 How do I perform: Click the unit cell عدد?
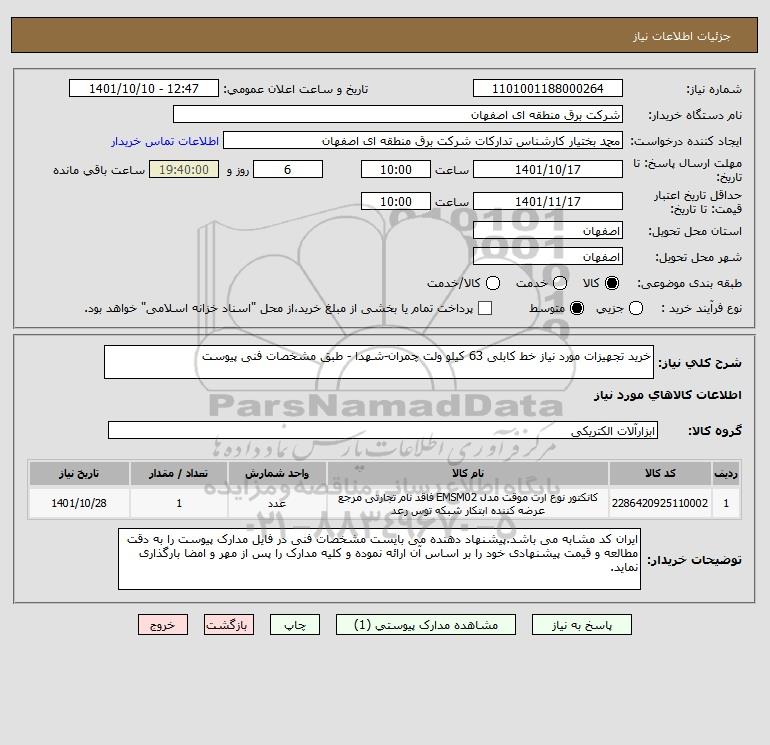click(277, 503)
